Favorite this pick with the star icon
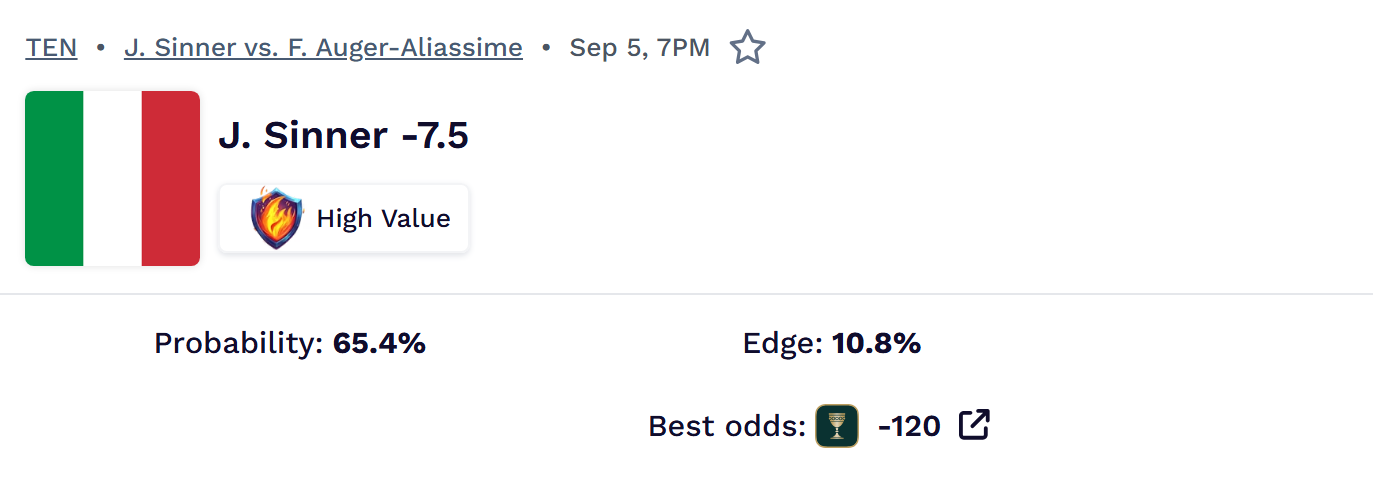This screenshot has width=1373, height=477. point(747,47)
